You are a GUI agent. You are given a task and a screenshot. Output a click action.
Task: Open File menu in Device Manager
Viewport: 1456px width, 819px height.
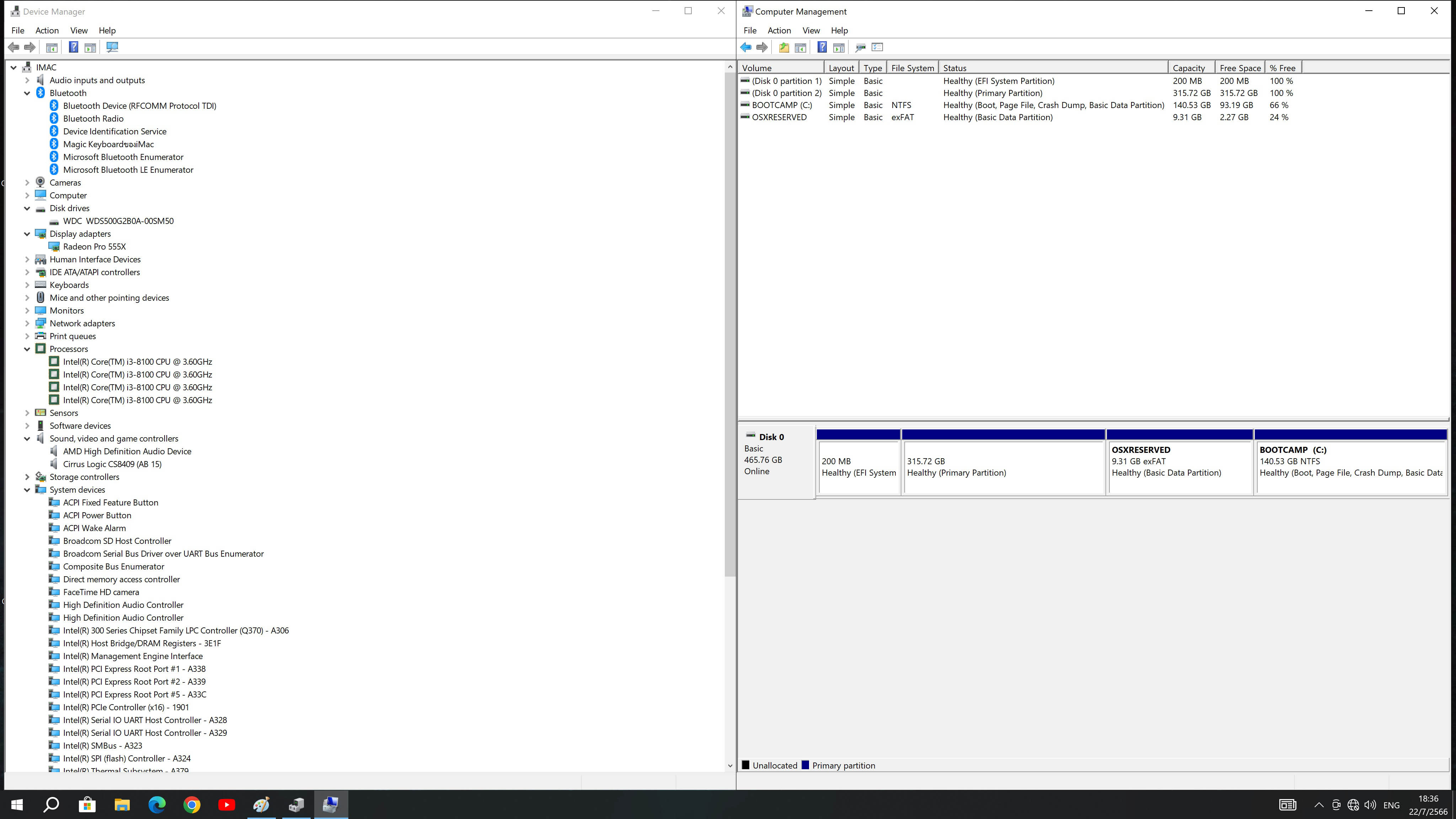[x=18, y=31]
